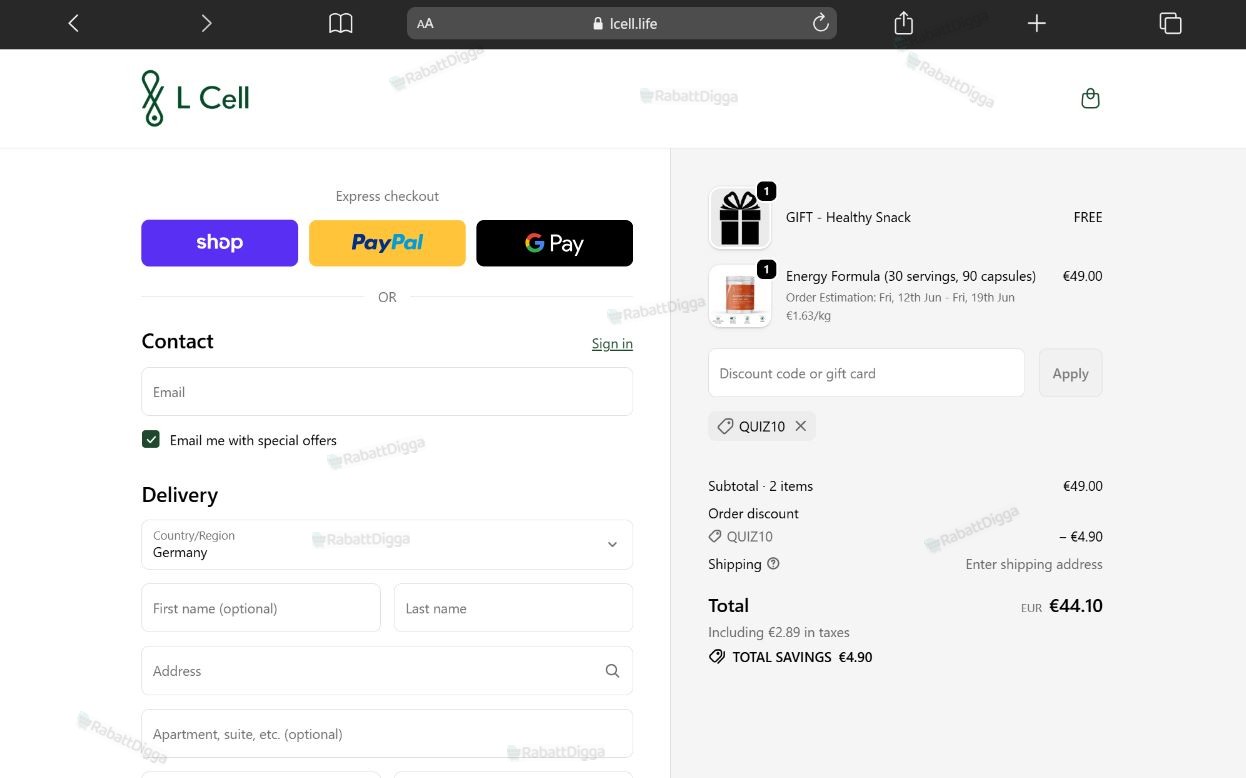Check out using the PayPal button
Image resolution: width=1246 pixels, height=778 pixels.
click(387, 243)
